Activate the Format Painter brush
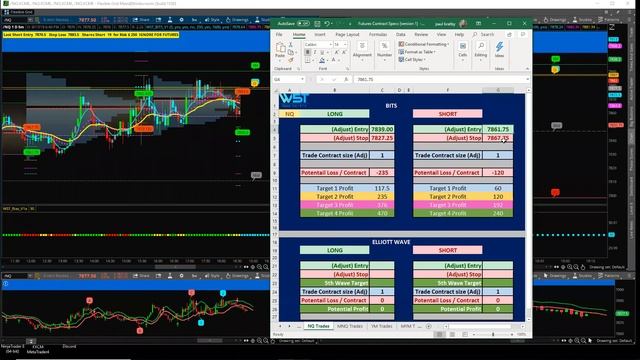The image size is (640, 360). [291, 60]
